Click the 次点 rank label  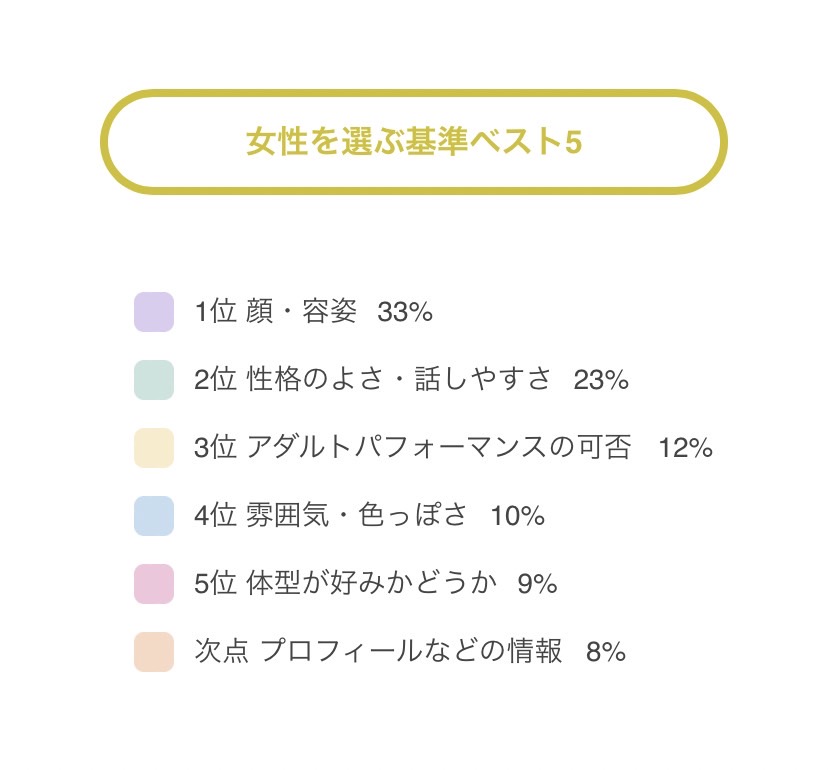coord(221,652)
